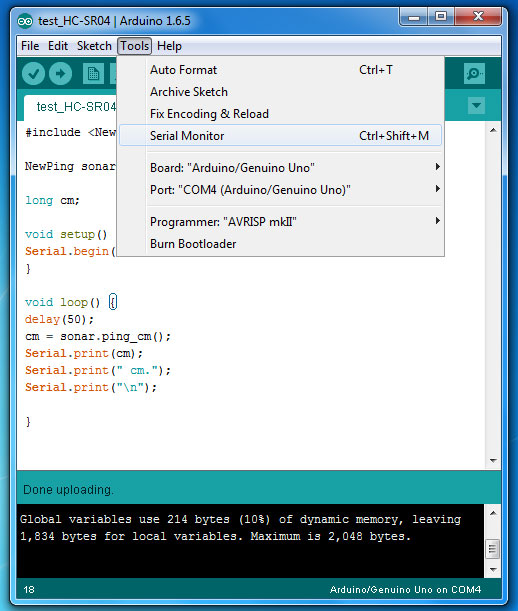Select Port: COM4 menu entry
Image resolution: width=518 pixels, height=611 pixels.
(280, 190)
